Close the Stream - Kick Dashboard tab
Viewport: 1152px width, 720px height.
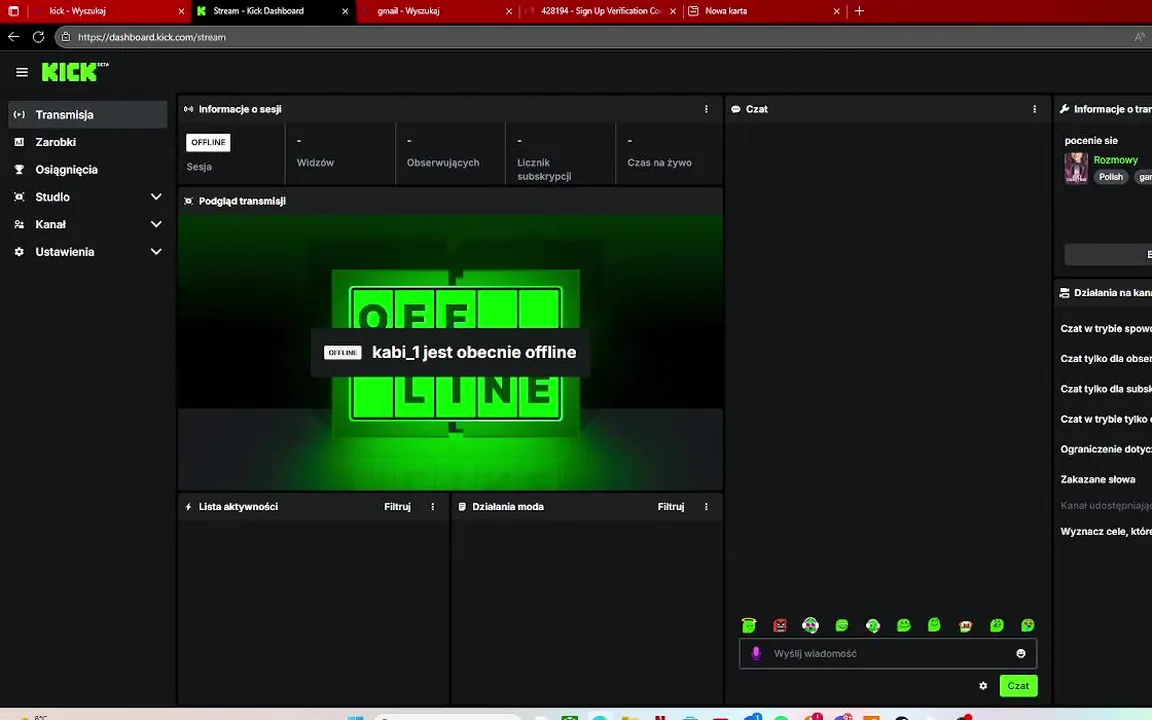click(345, 11)
